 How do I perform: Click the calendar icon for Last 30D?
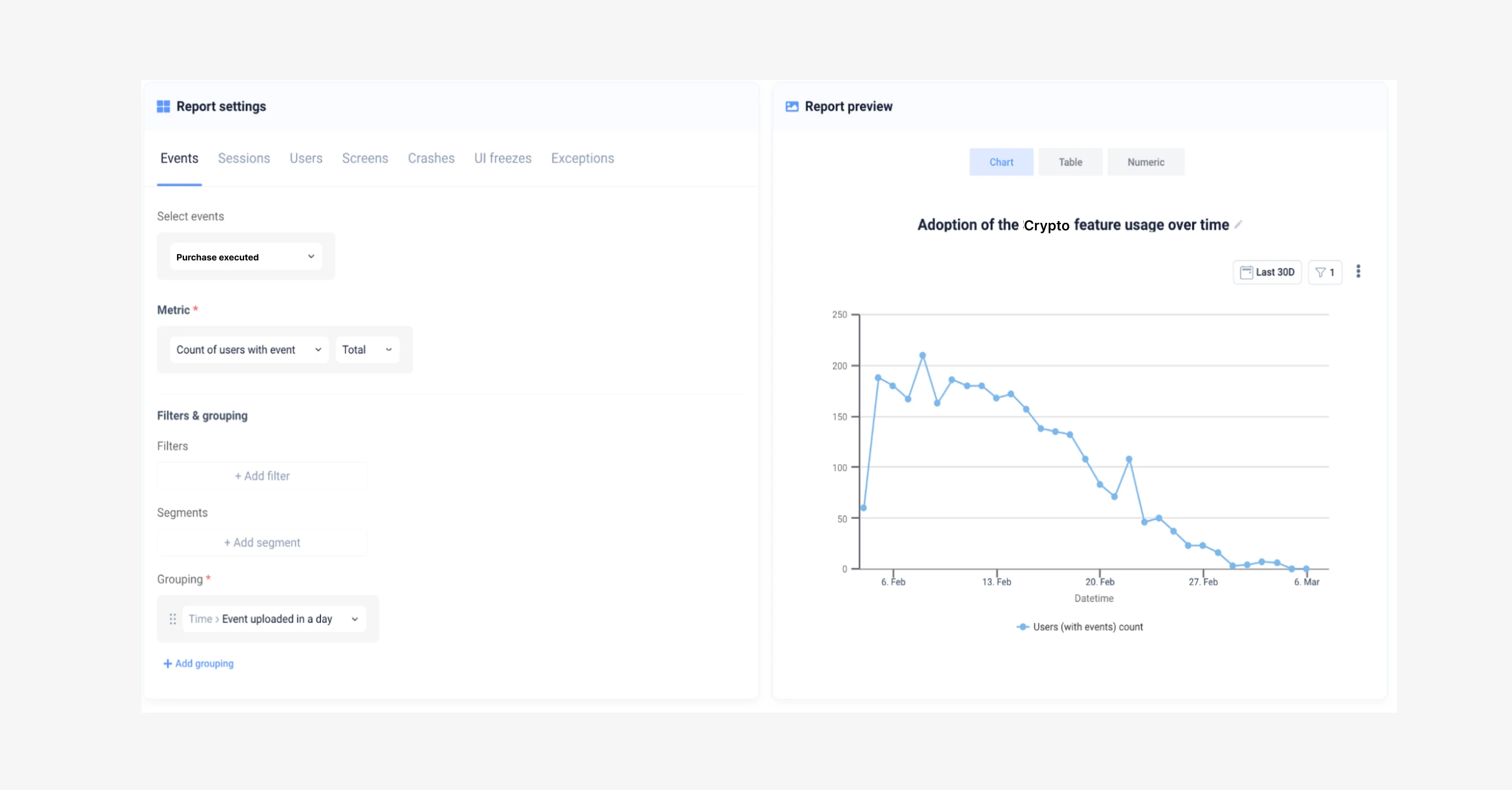(x=1246, y=272)
